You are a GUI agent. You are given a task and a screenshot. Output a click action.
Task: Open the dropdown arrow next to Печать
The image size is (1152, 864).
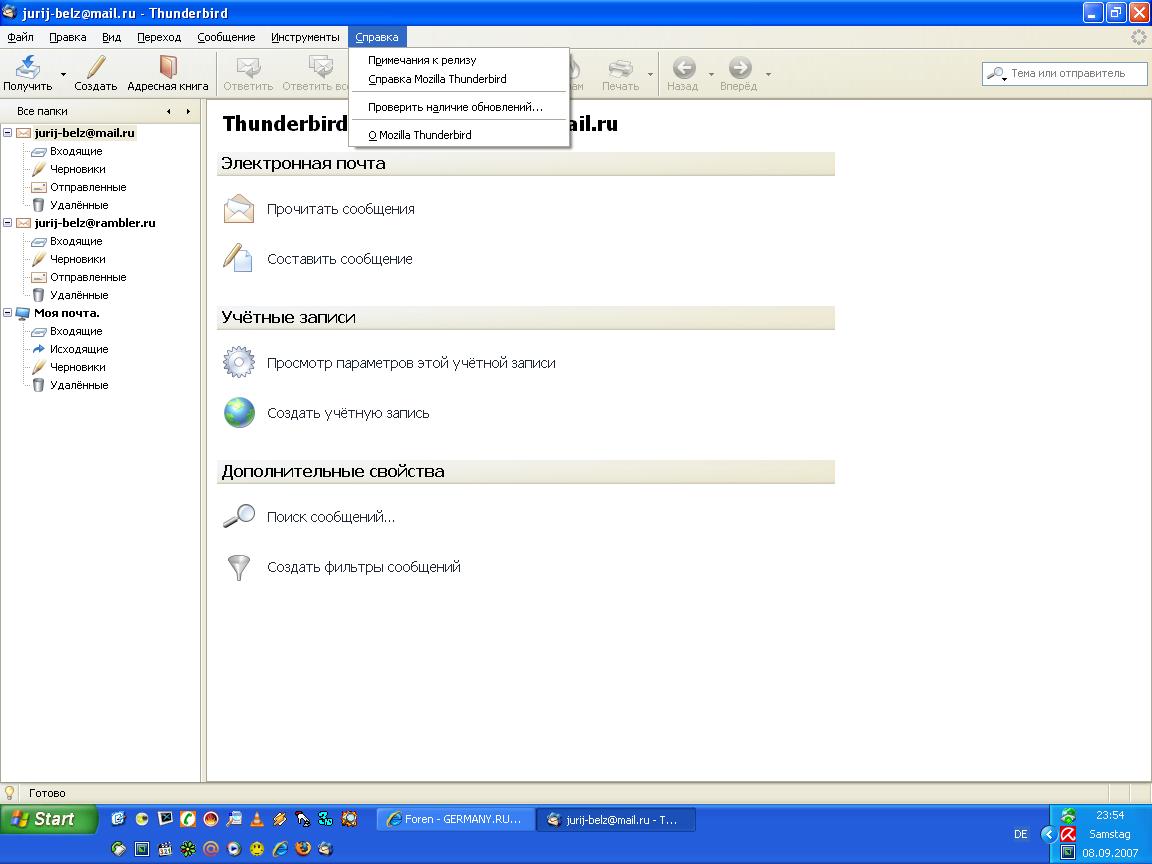click(x=650, y=74)
